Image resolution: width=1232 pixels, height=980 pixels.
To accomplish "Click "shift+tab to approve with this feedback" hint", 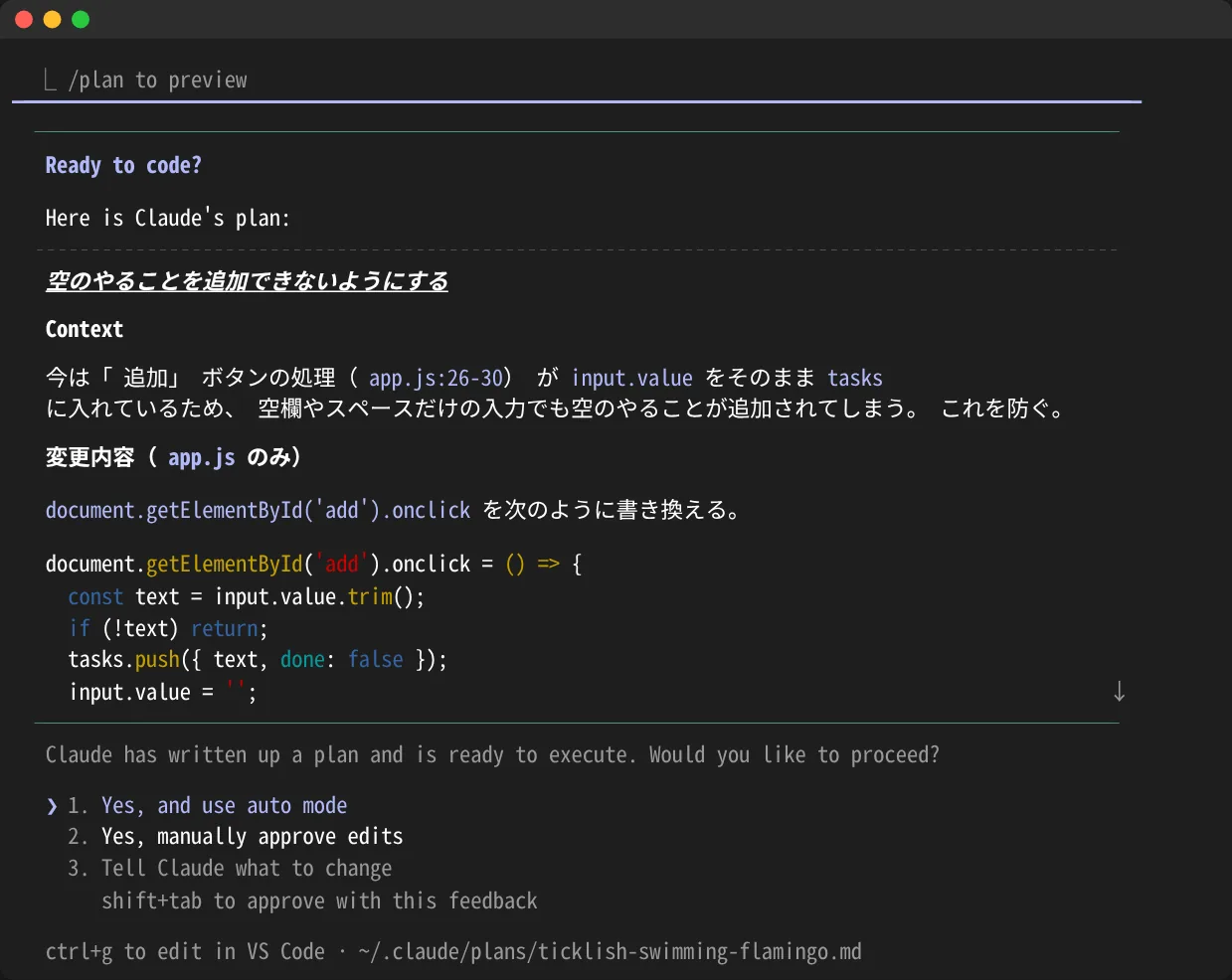I will (x=319, y=900).
